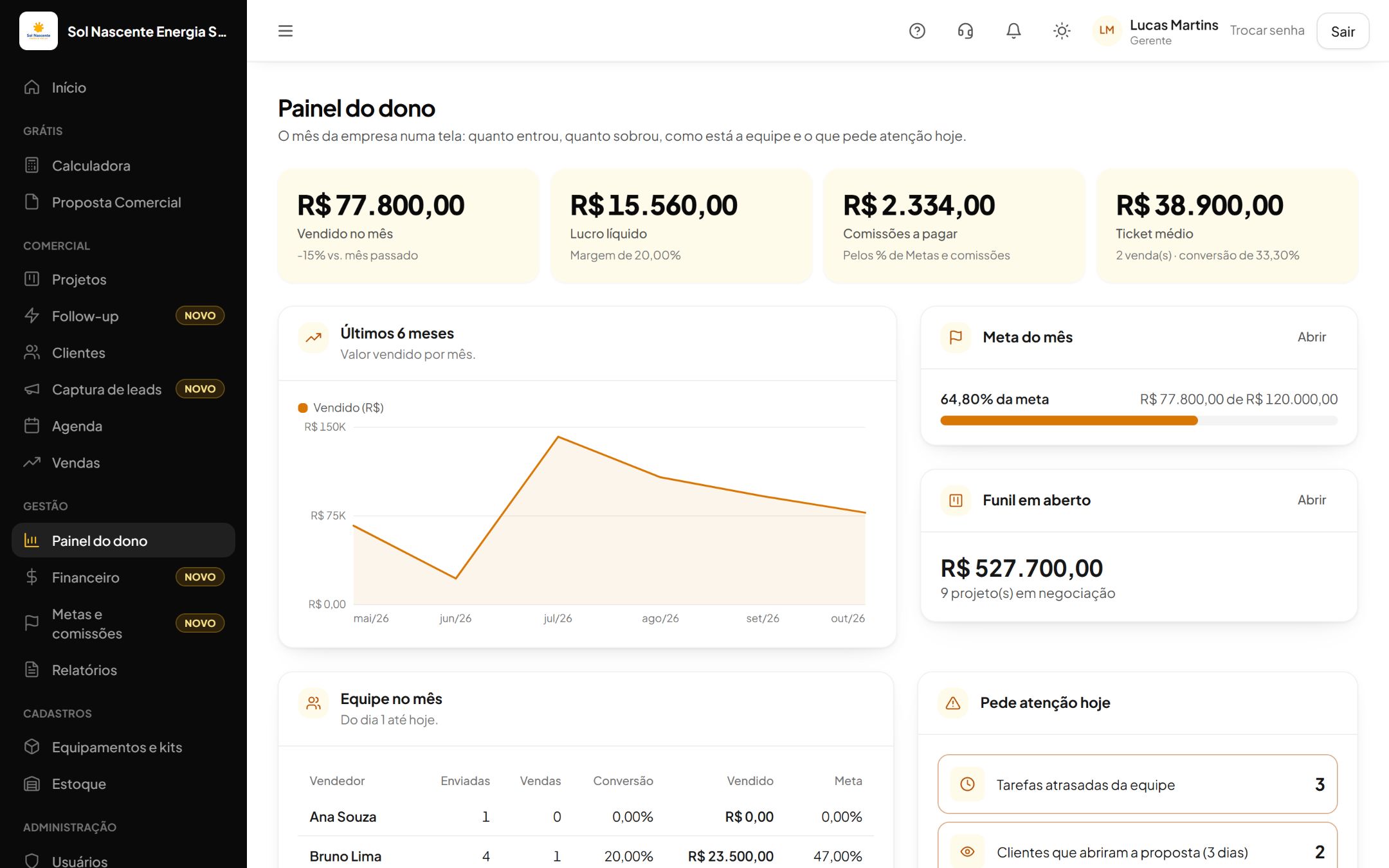Open Tarefas atrasadas da equipe alert

[1138, 784]
